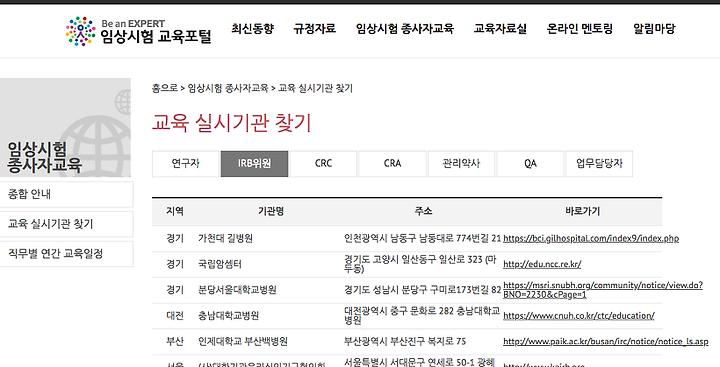Open the msri.snubh.org notice link
720x367 pixels.
point(603,290)
